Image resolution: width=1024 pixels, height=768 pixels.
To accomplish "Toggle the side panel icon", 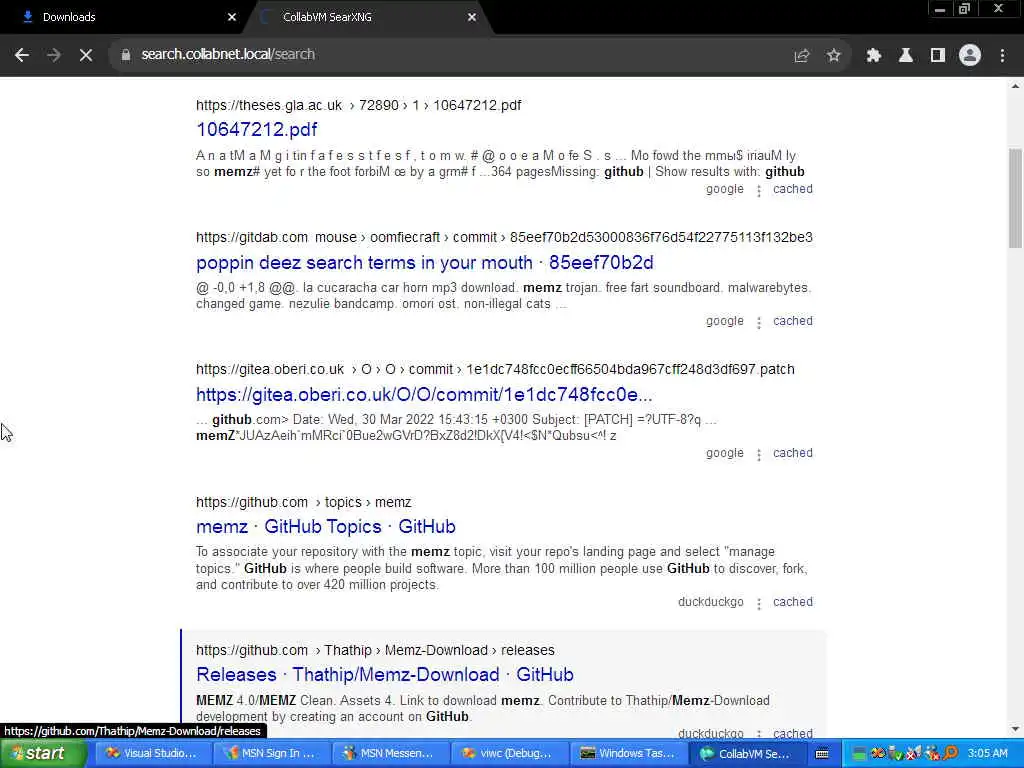I will click(x=938, y=56).
